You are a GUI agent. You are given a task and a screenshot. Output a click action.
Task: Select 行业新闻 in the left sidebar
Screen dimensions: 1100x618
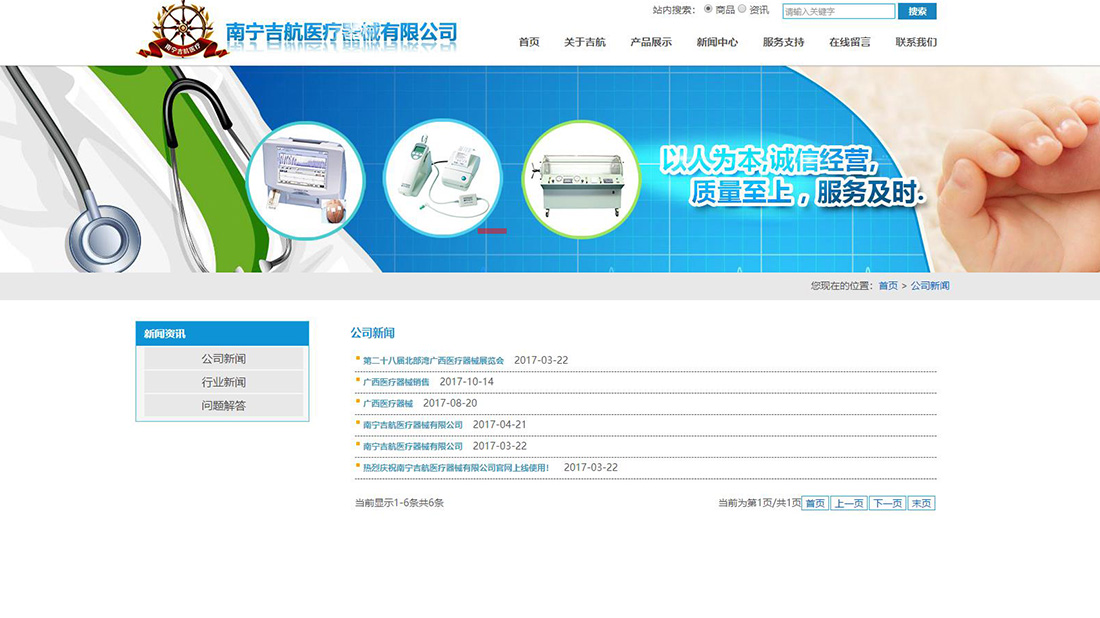223,382
